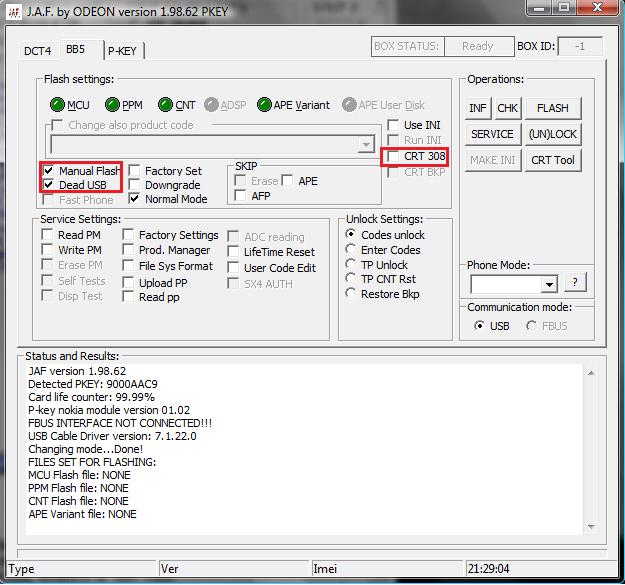625x585 pixels.
Task: Click the PPM green file selector
Action: 112,105
